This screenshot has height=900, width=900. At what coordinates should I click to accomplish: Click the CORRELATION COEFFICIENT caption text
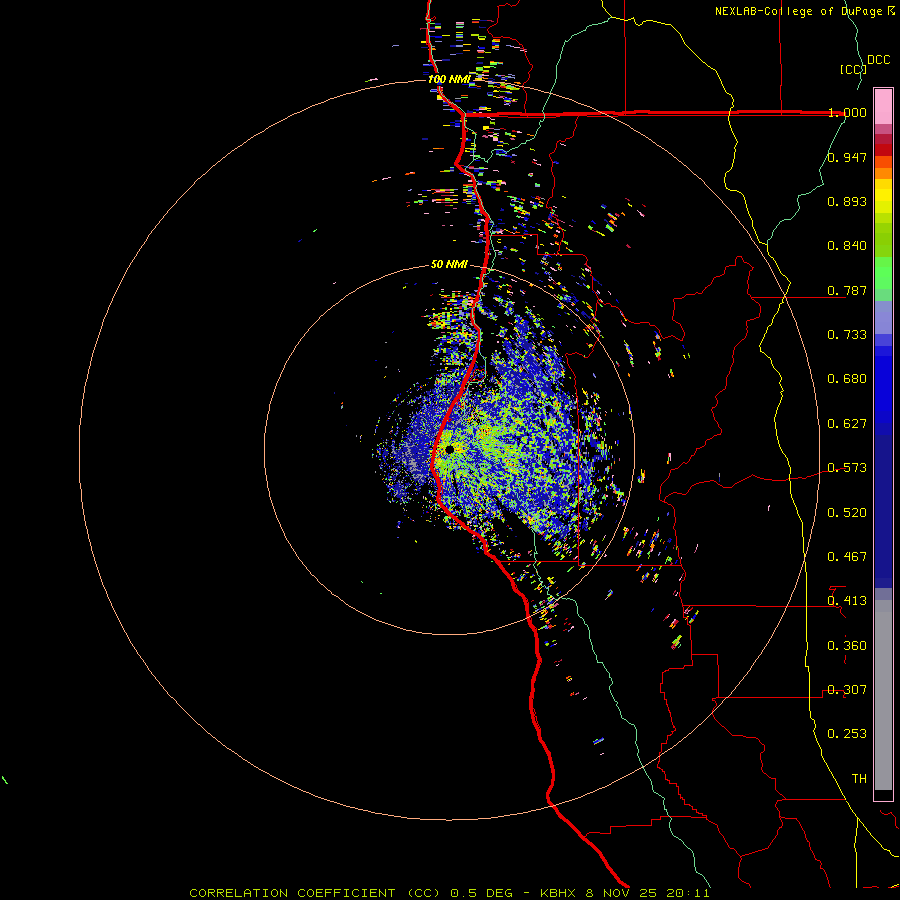click(292, 893)
